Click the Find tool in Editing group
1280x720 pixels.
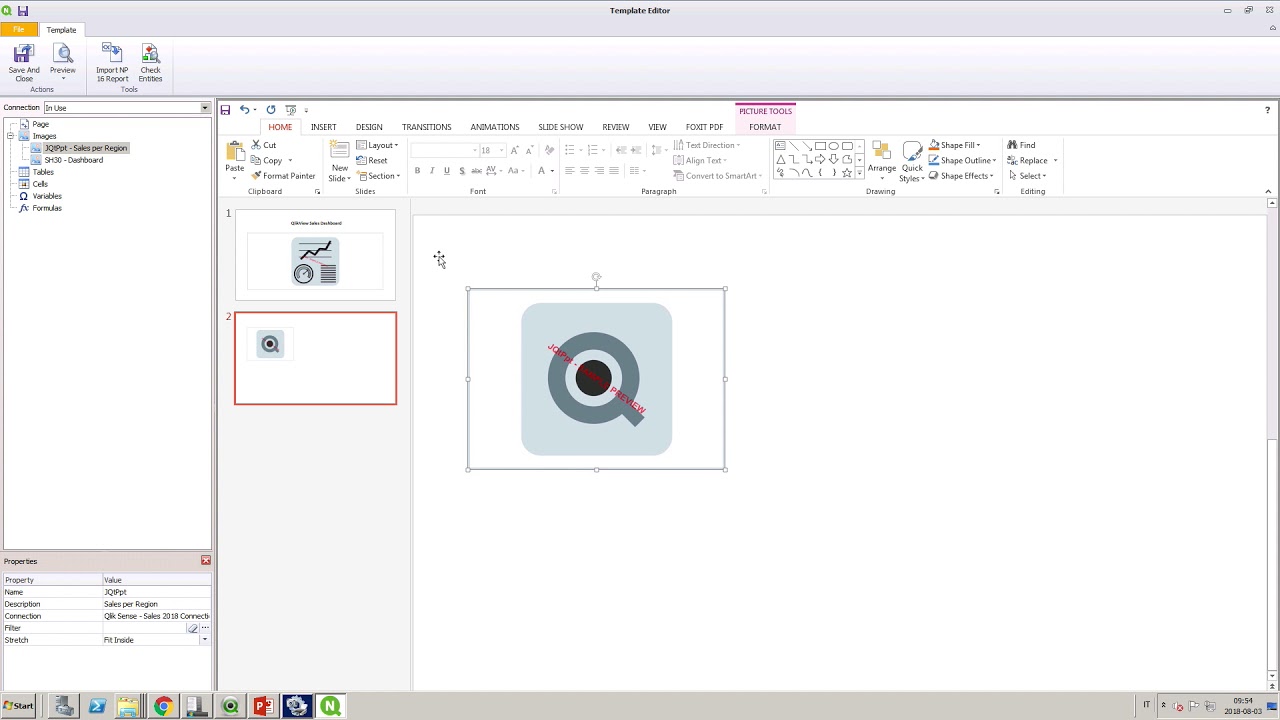[1021, 145]
